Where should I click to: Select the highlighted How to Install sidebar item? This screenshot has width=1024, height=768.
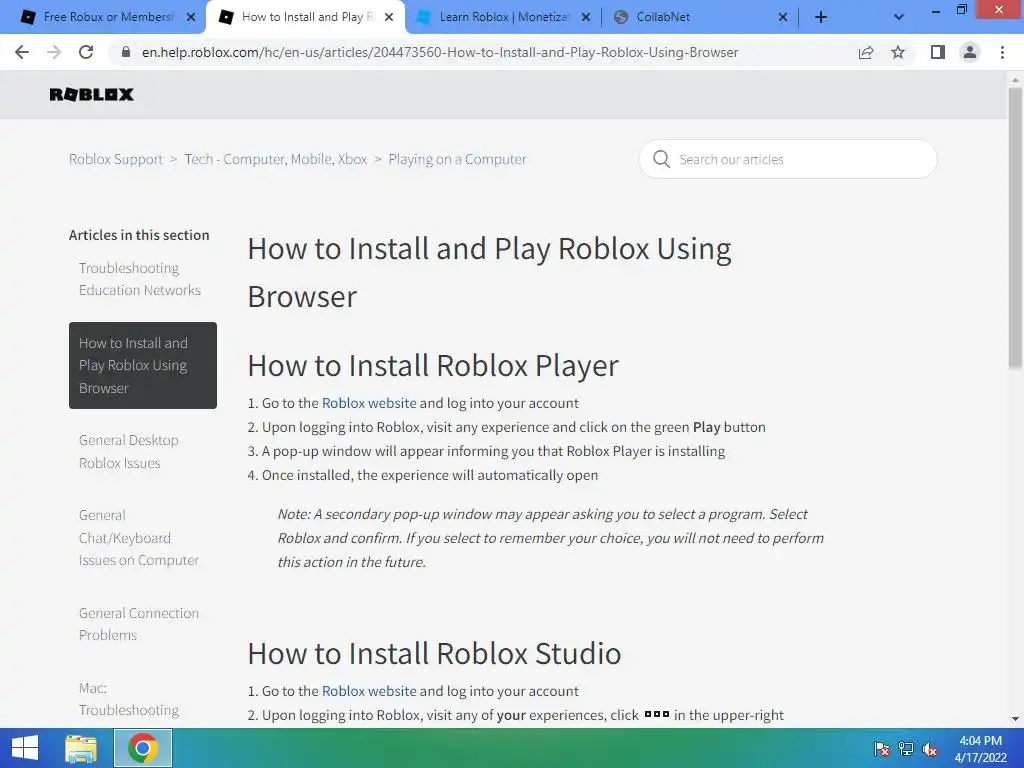(x=143, y=365)
